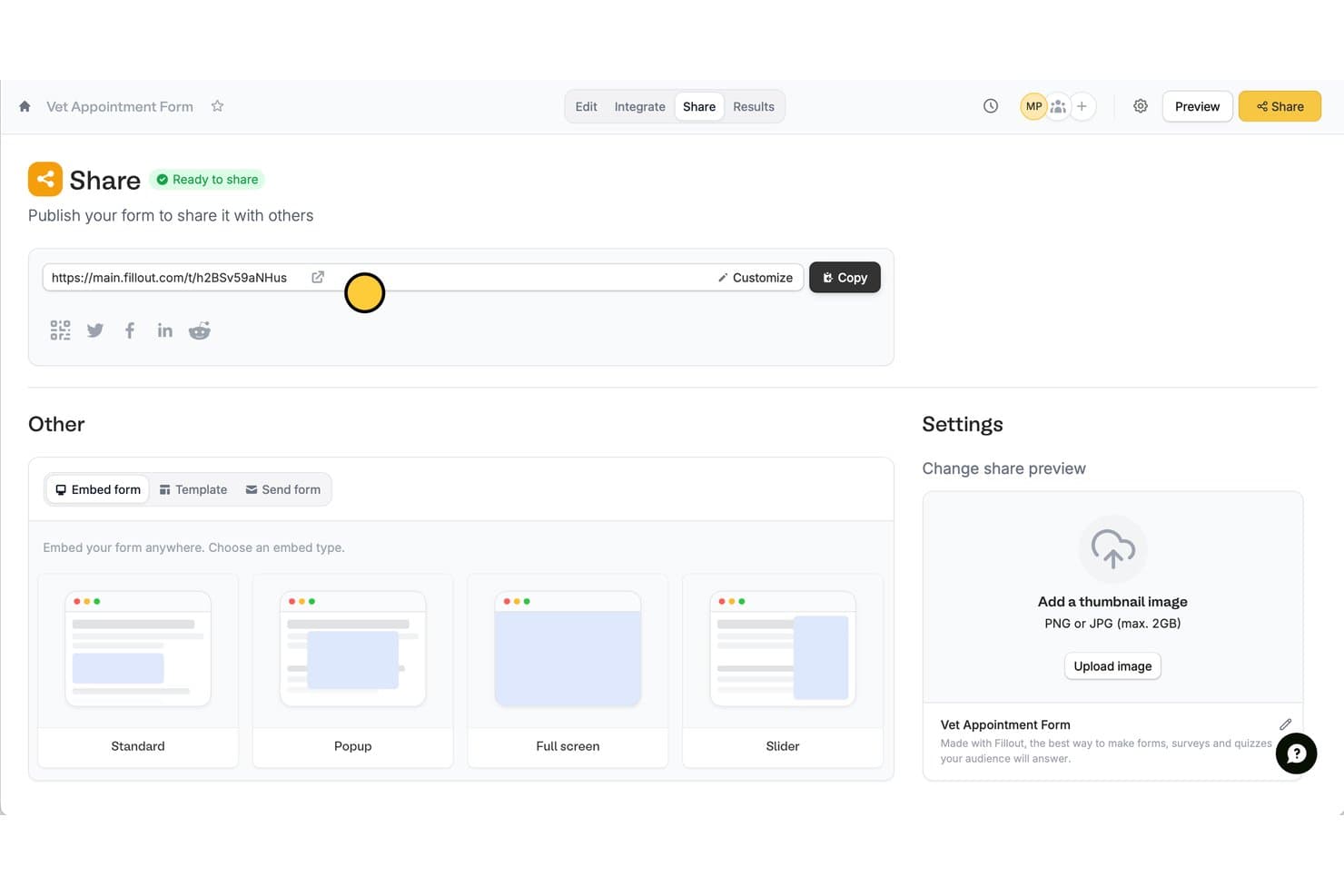This screenshot has width=1344, height=896.
Task: Click the Vet Appointment Form title in header
Action: tap(120, 106)
